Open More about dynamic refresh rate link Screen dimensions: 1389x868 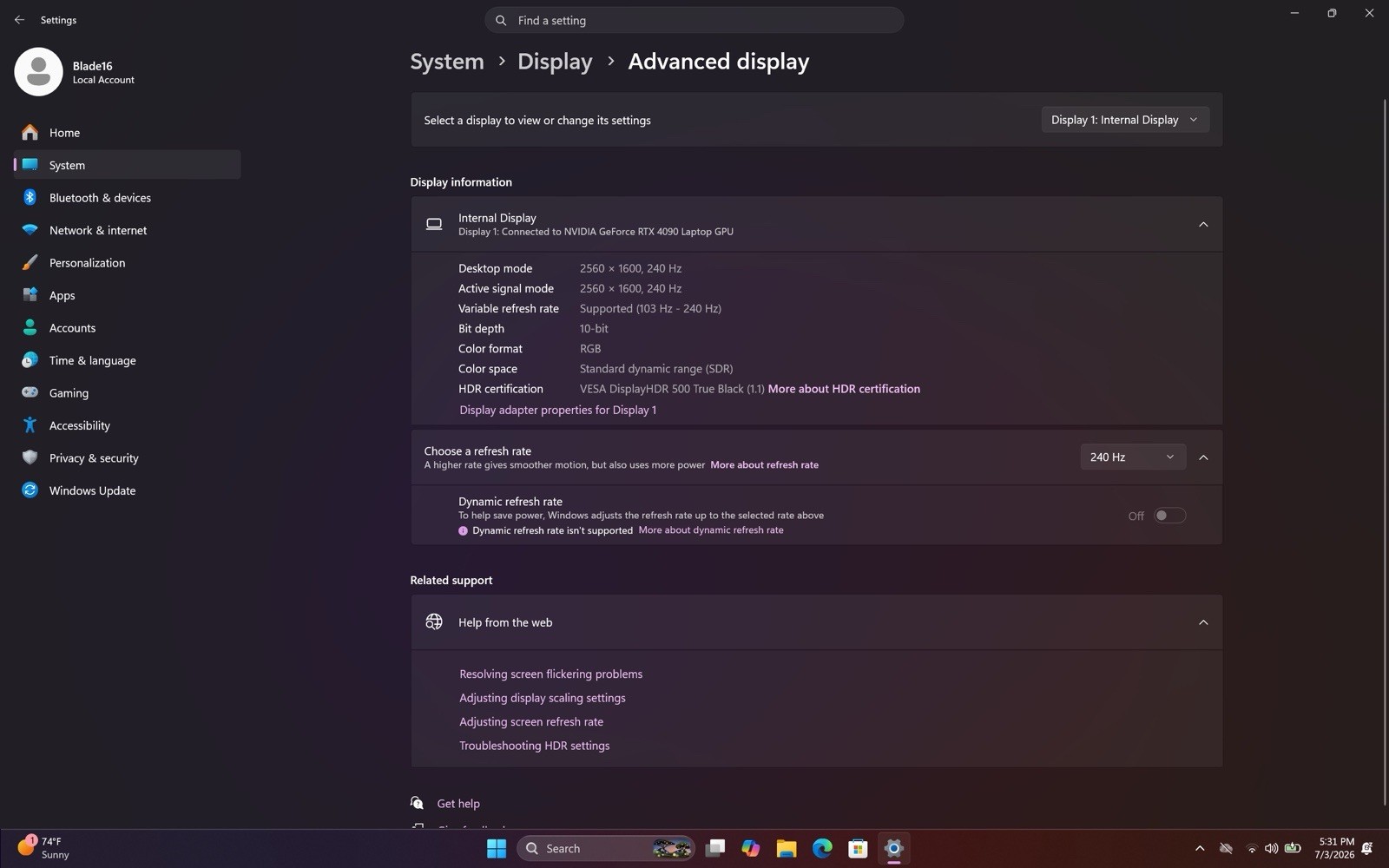pos(711,530)
